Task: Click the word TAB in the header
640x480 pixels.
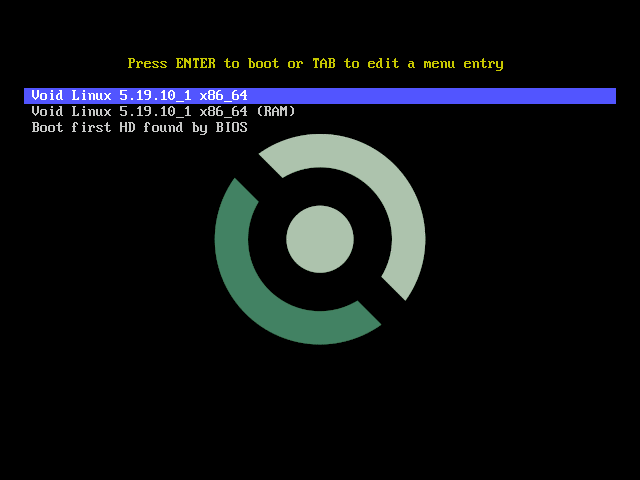Action: pos(323,64)
